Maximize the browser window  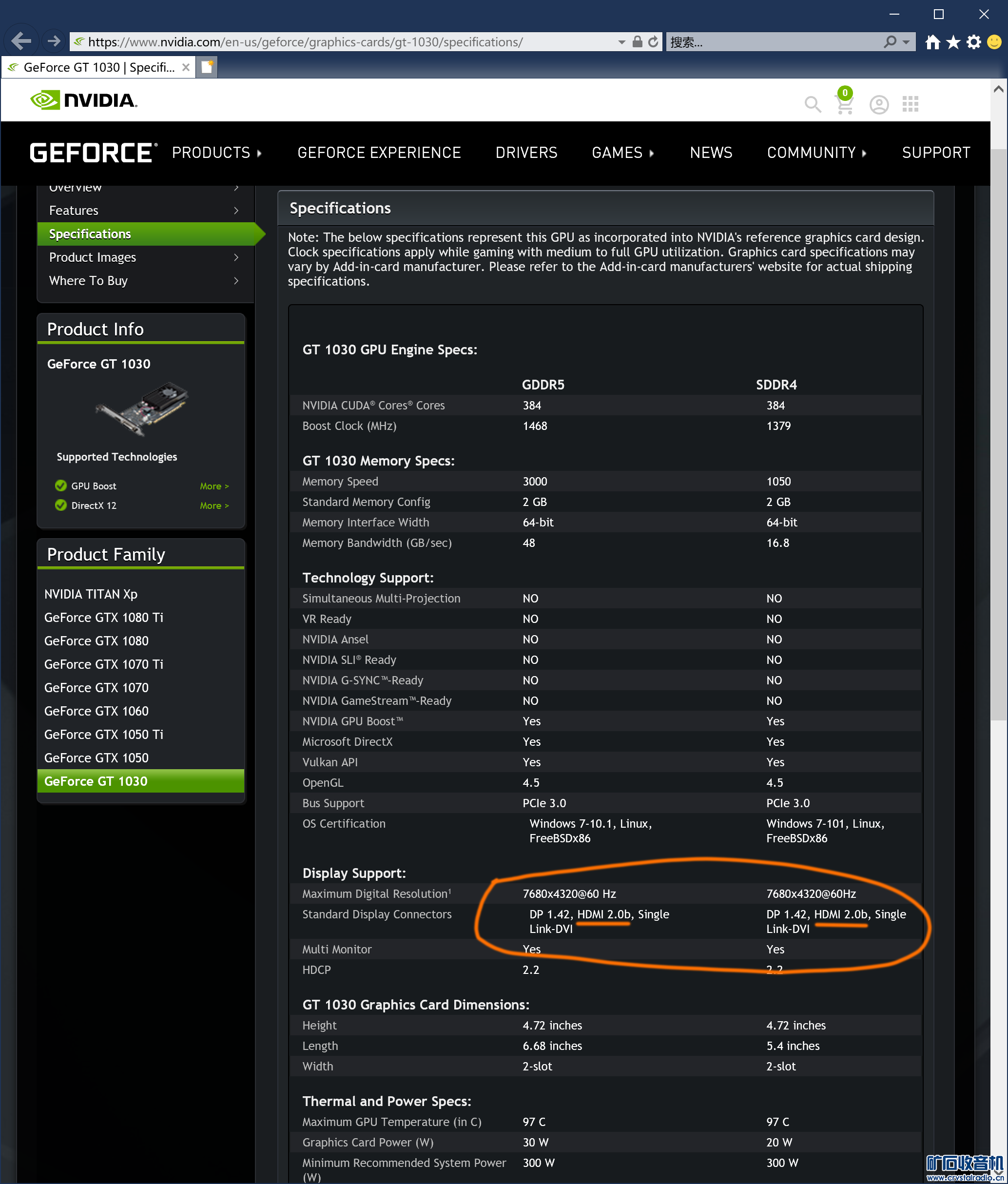coord(938,14)
